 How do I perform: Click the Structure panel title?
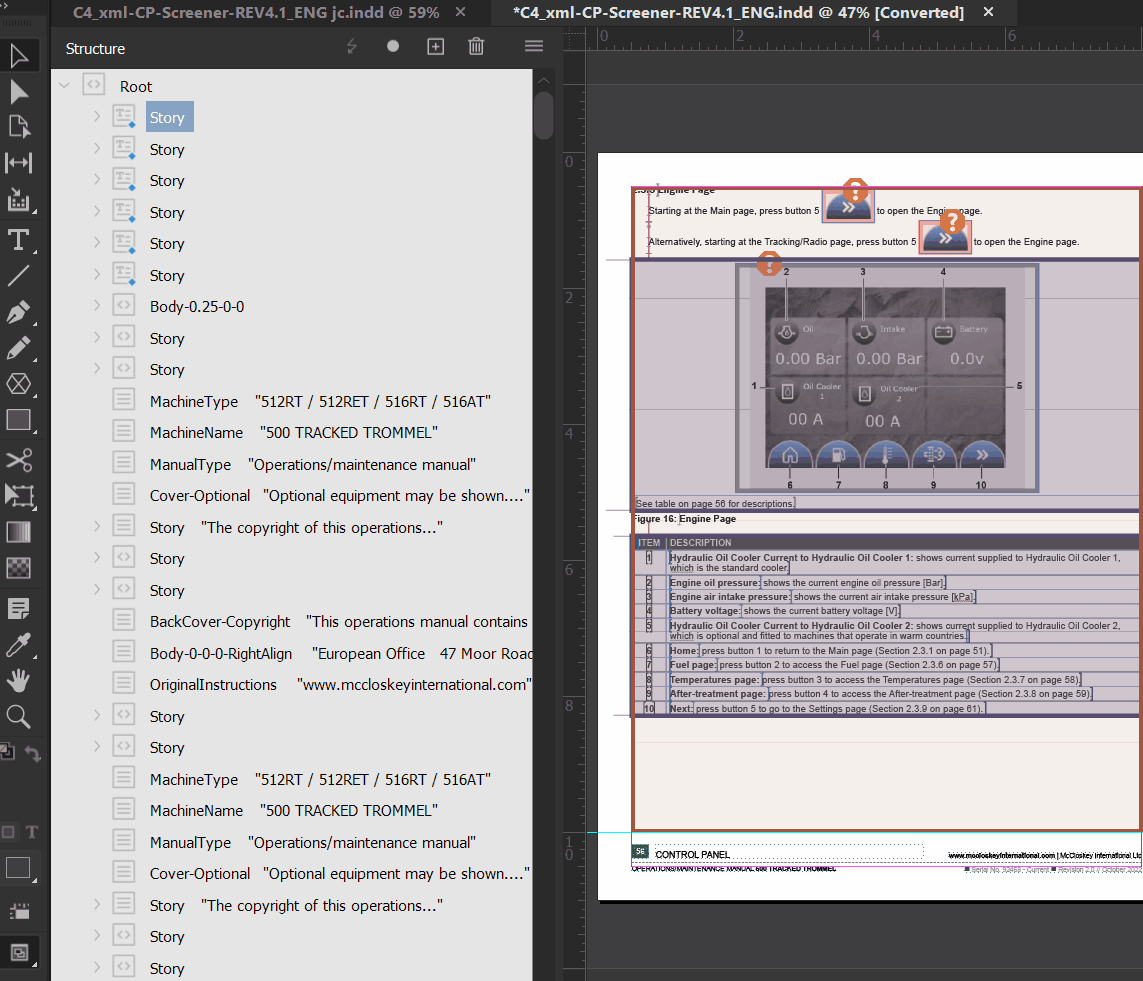[x=95, y=49]
